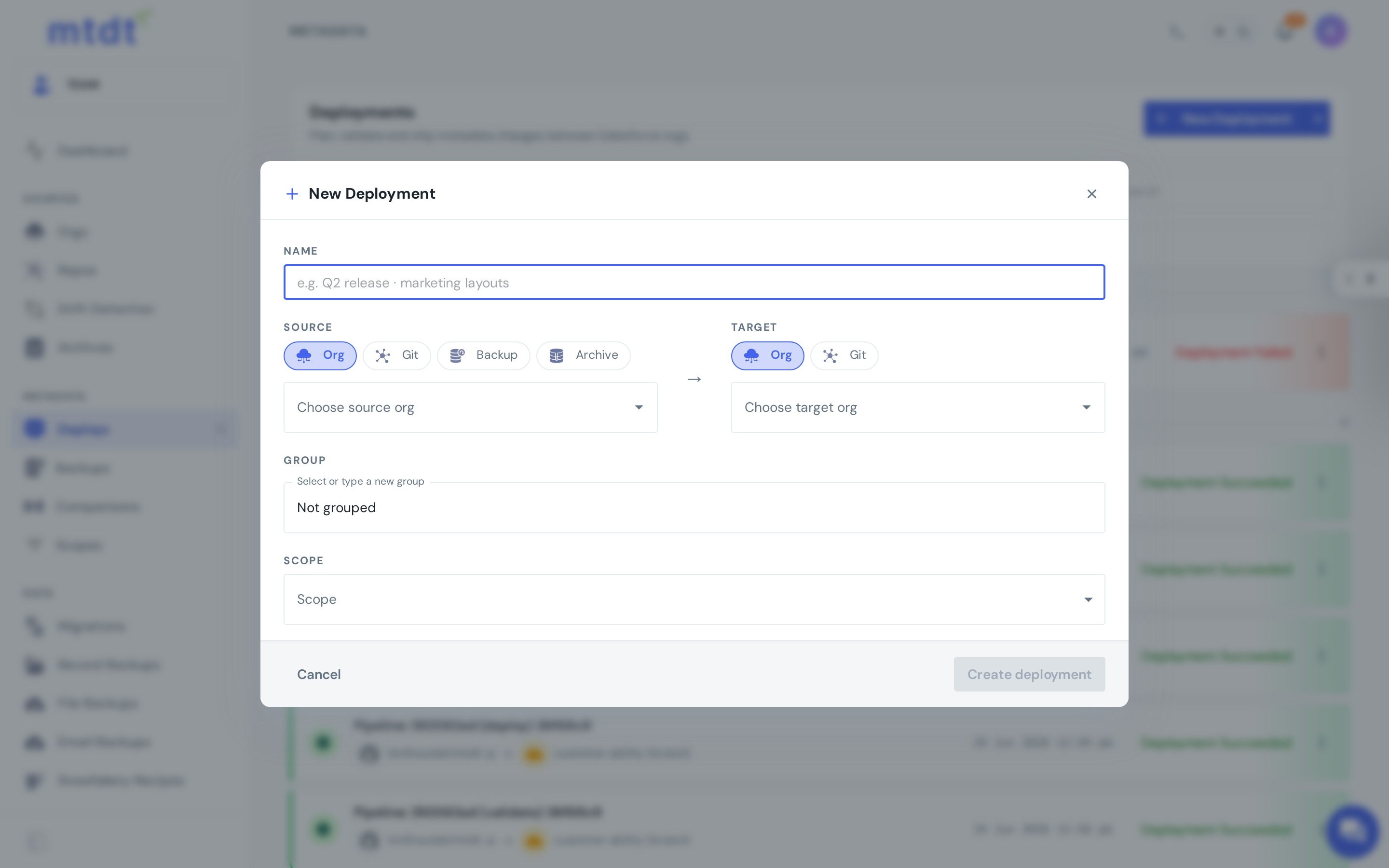Click the Create deployment button
1389x868 pixels.
point(1029,674)
